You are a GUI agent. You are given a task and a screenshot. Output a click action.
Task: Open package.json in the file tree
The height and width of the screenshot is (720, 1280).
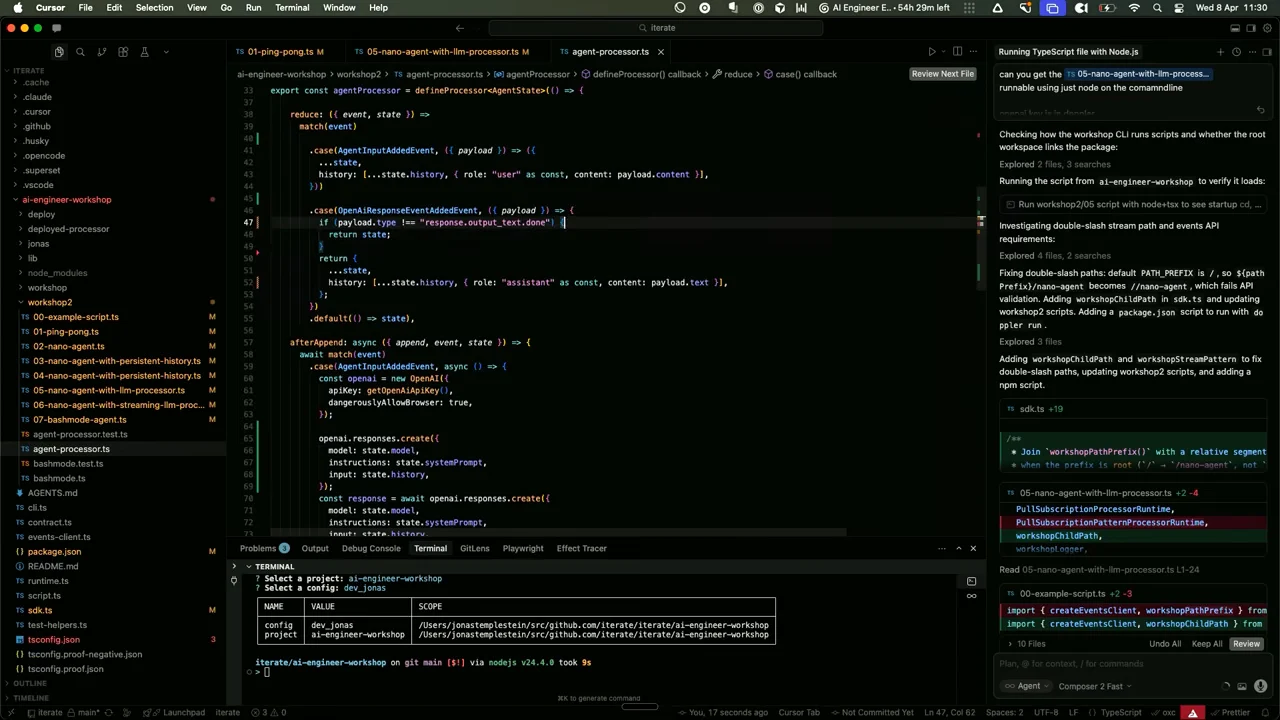coord(54,551)
